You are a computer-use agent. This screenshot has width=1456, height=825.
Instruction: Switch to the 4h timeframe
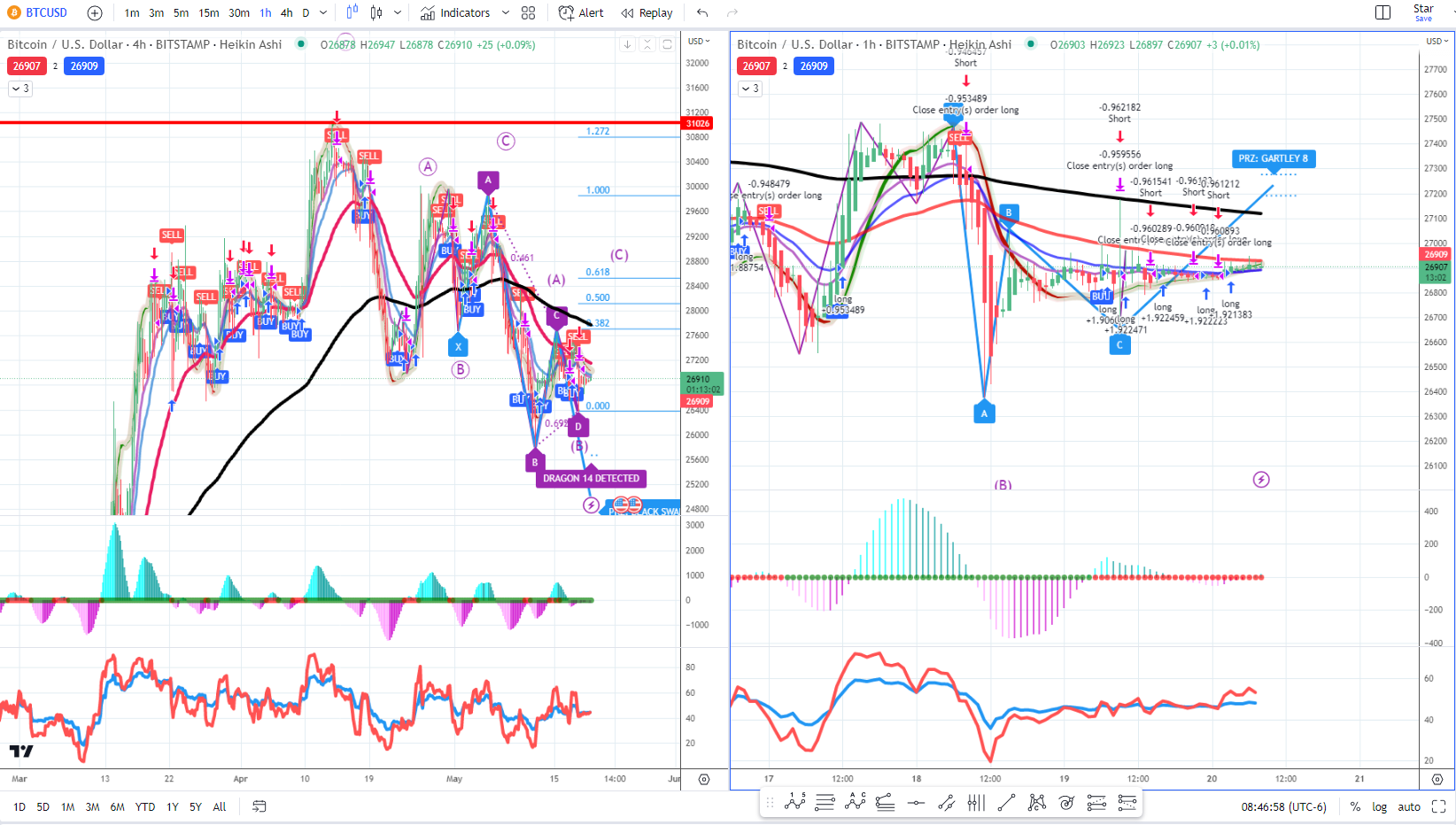pos(287,12)
